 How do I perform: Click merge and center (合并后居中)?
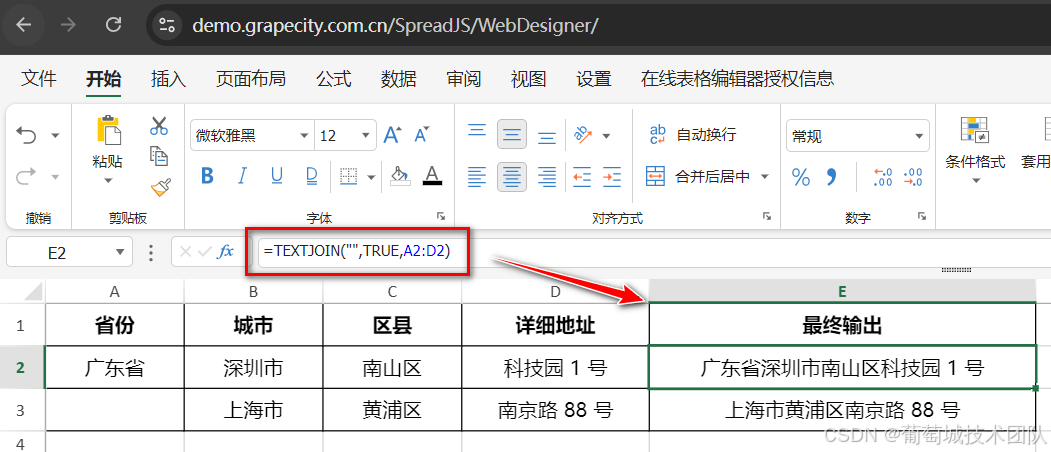tap(698, 177)
